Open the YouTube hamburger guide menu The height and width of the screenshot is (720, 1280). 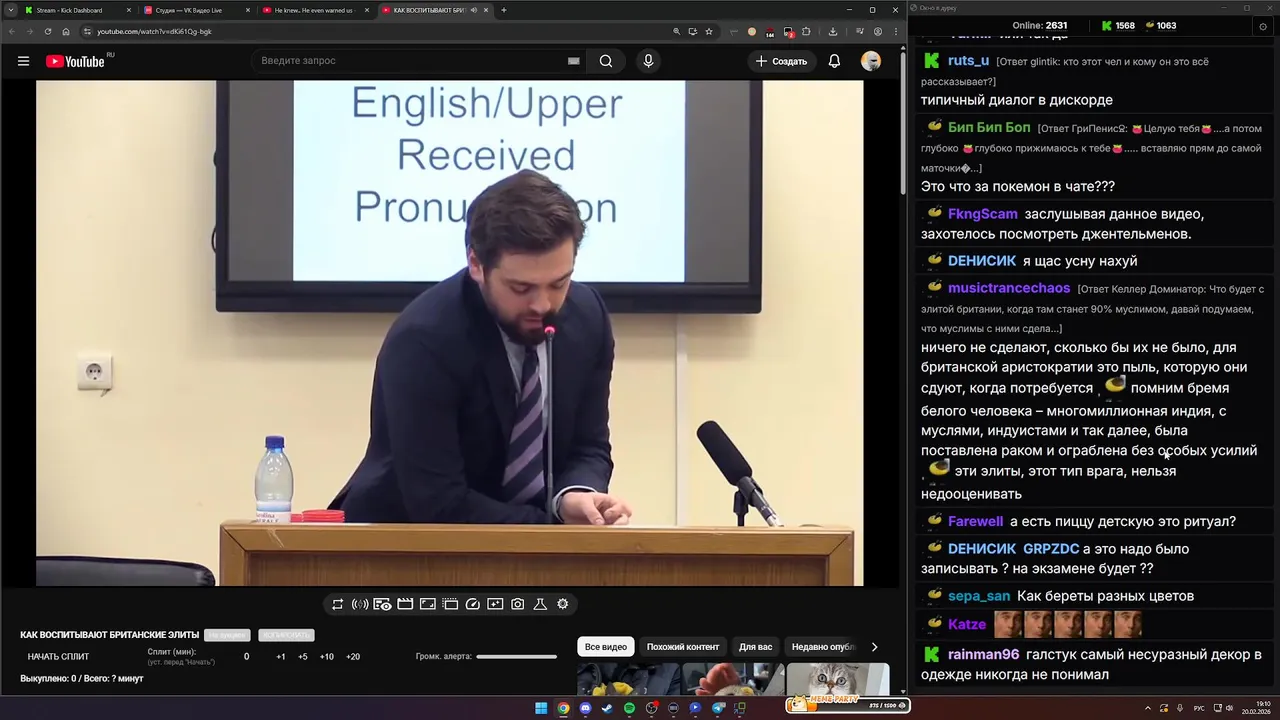point(23,61)
